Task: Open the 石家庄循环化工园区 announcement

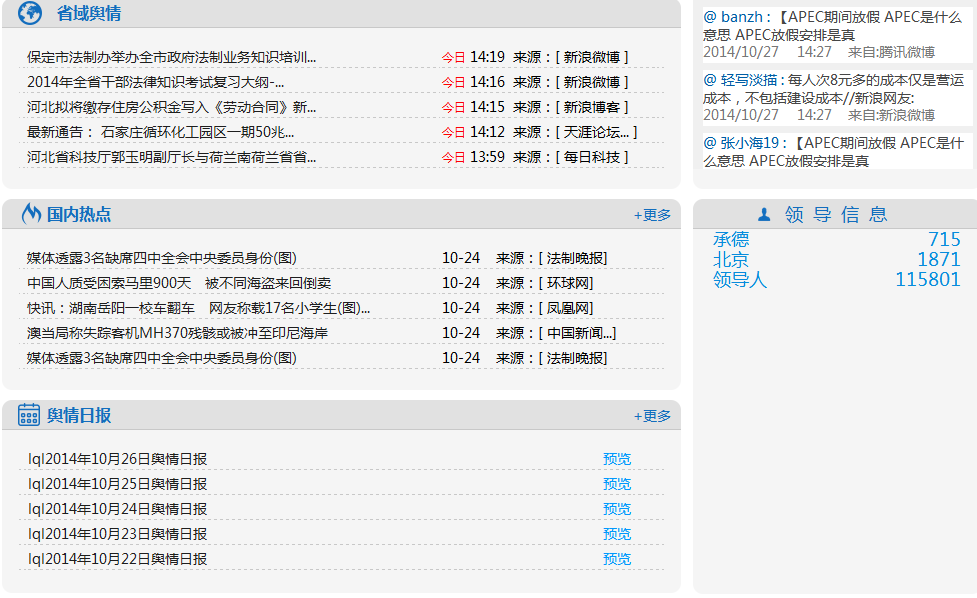Action: click(160, 132)
